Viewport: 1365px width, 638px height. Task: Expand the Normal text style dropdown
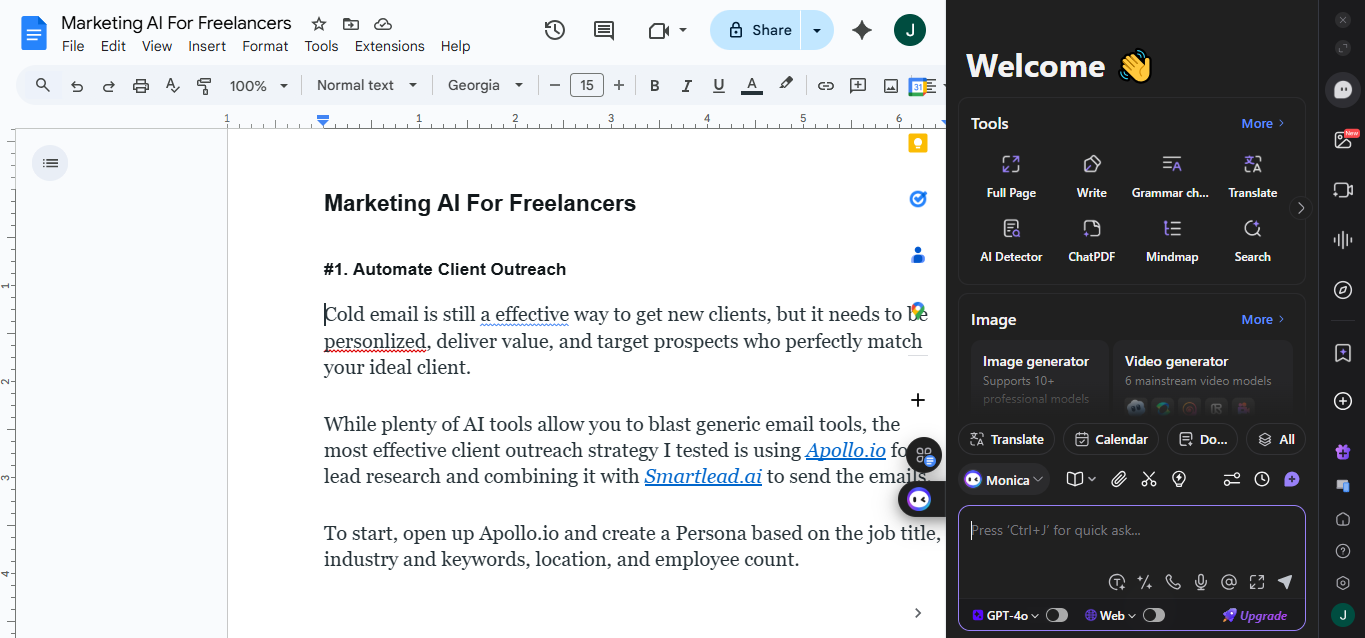click(367, 86)
